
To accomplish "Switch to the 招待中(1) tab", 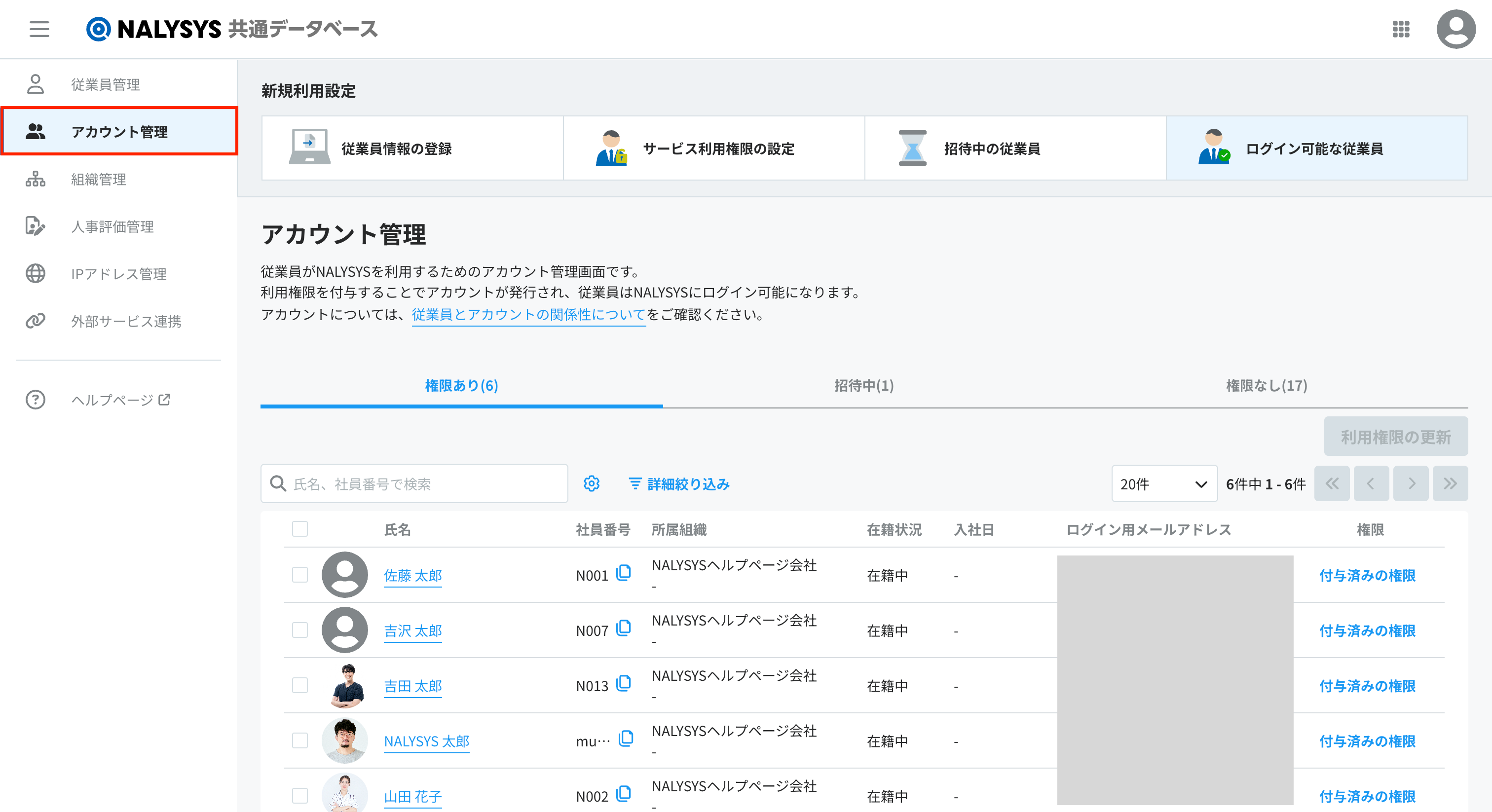I will (863, 386).
